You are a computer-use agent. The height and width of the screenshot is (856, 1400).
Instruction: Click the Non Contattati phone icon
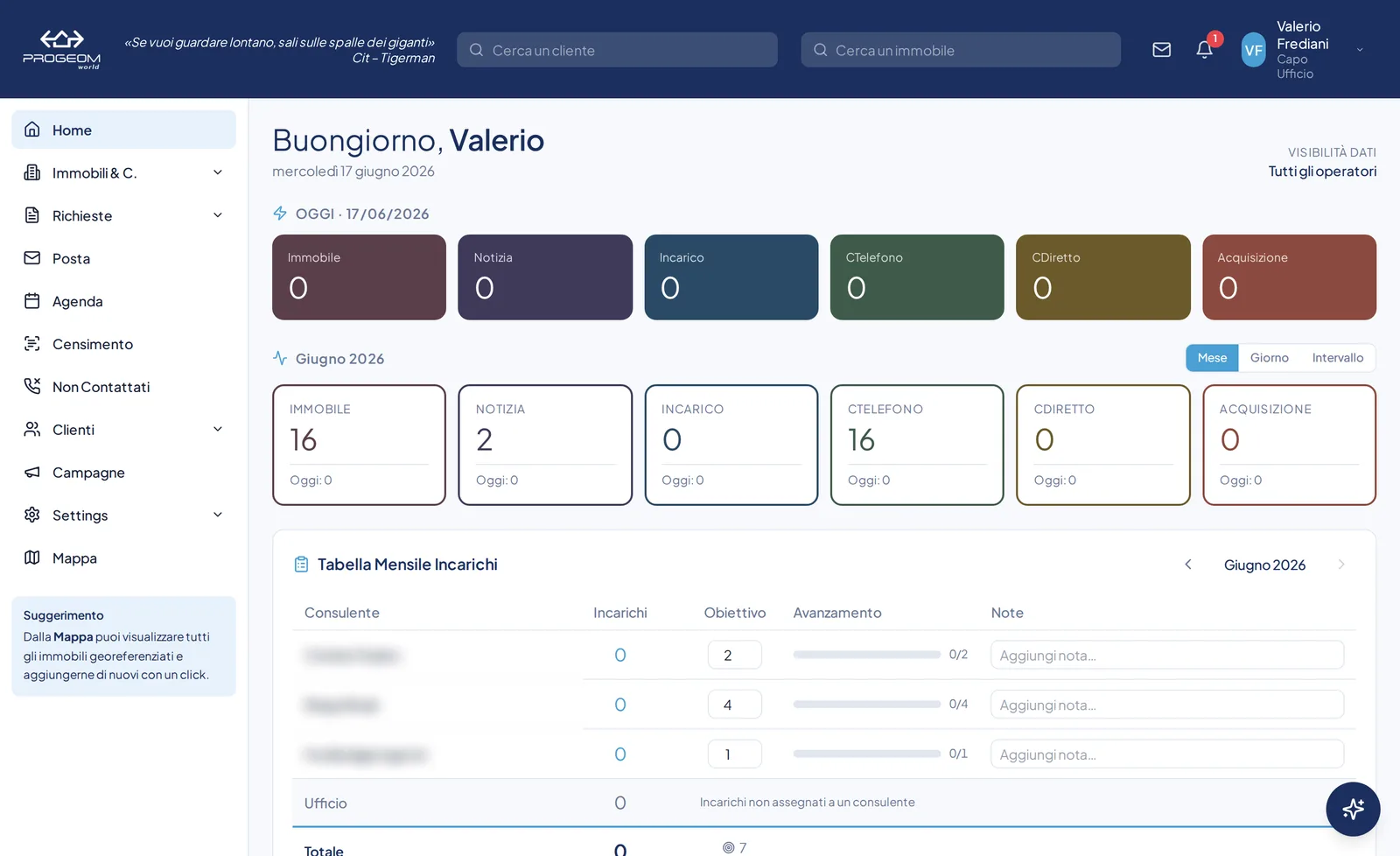pos(32,386)
